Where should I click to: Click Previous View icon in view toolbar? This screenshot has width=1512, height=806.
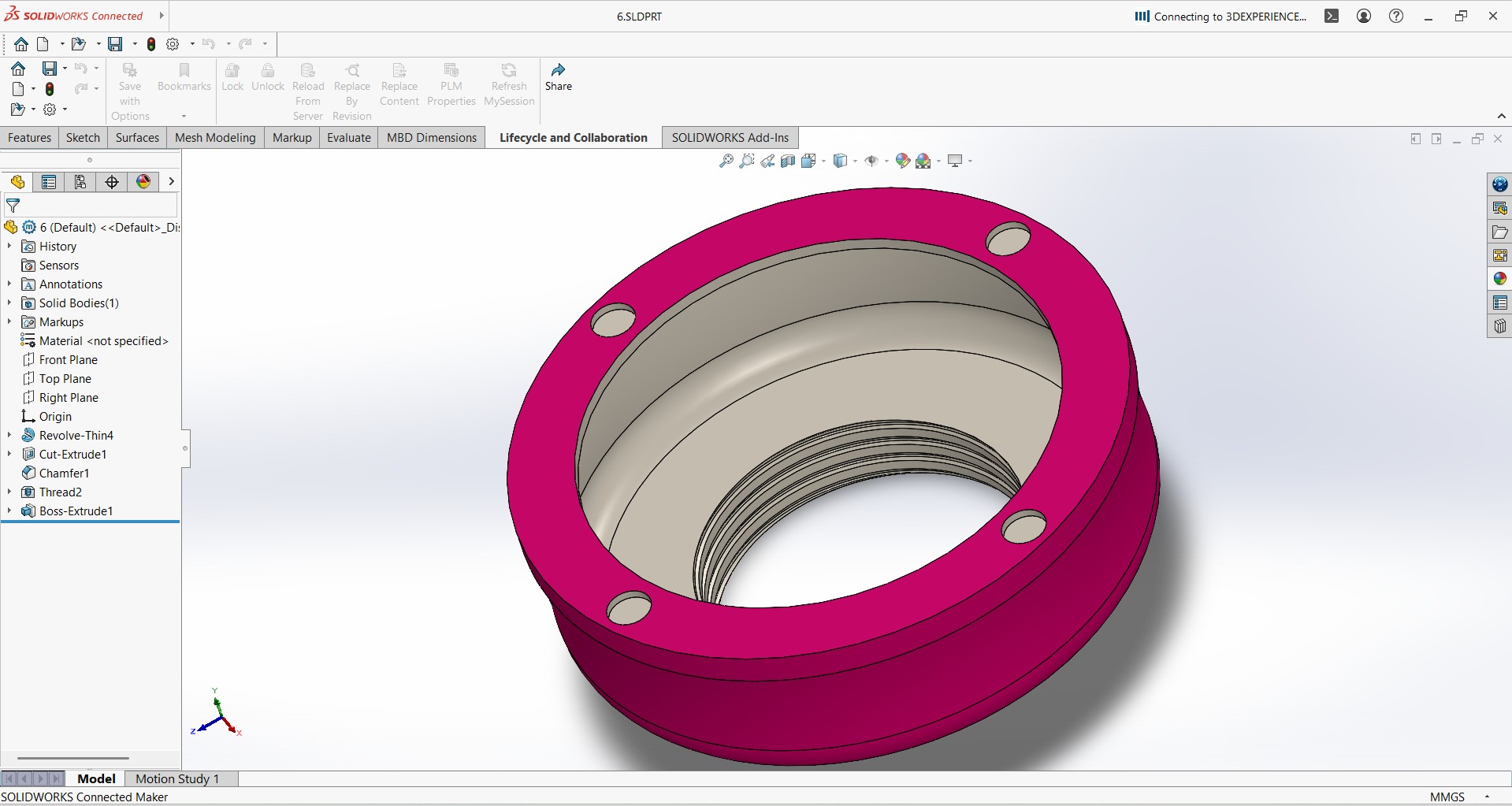767,161
